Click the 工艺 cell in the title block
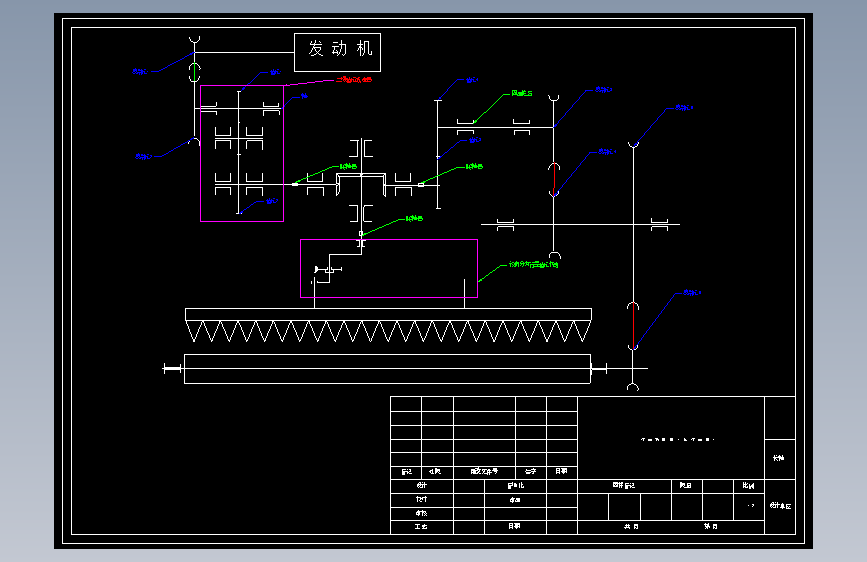The width and height of the screenshot is (867, 562). [x=422, y=527]
